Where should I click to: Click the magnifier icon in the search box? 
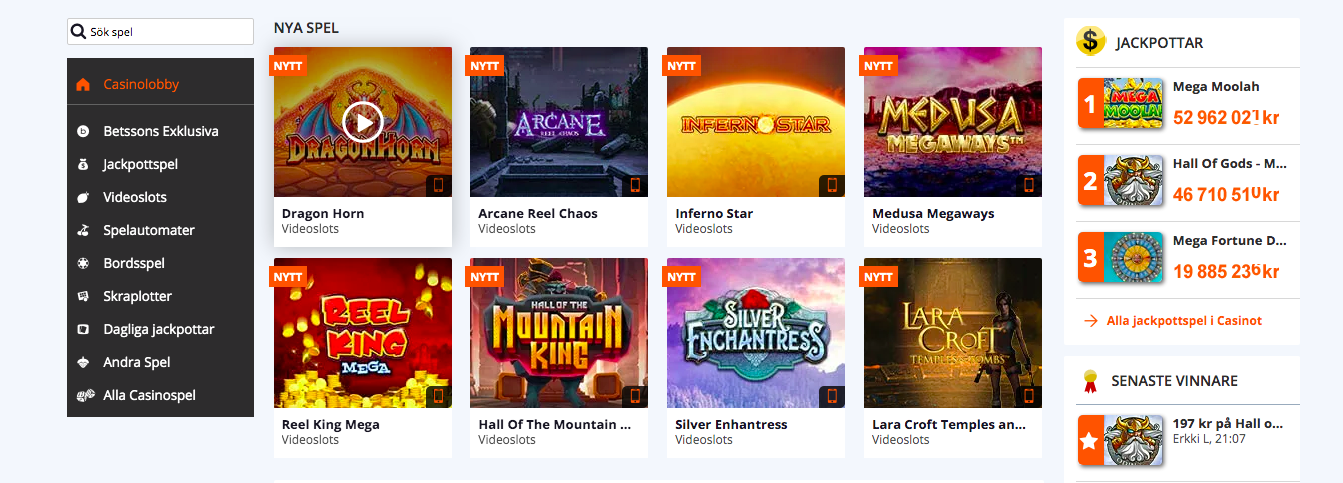coord(78,32)
